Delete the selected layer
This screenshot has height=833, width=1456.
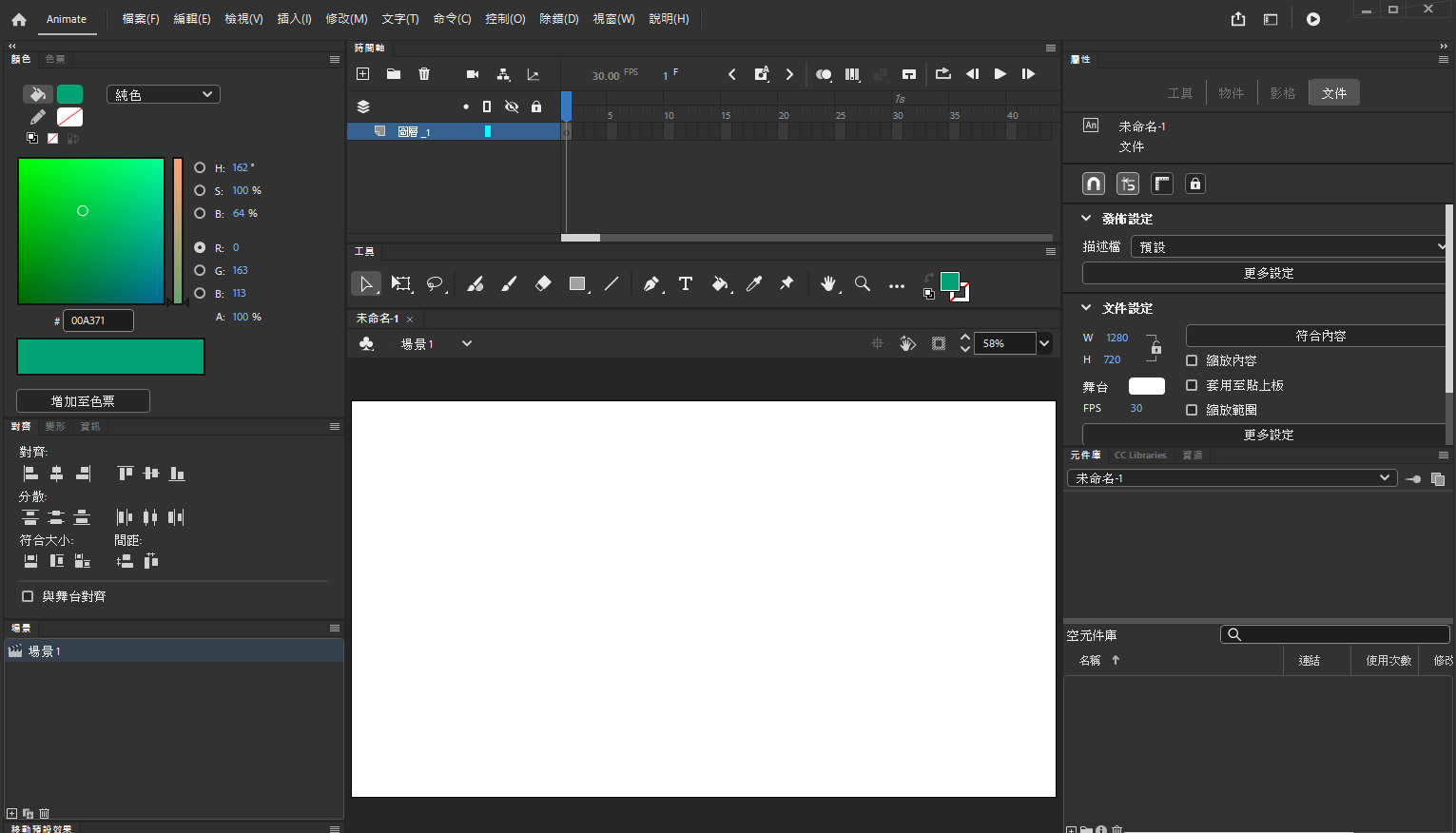(424, 74)
